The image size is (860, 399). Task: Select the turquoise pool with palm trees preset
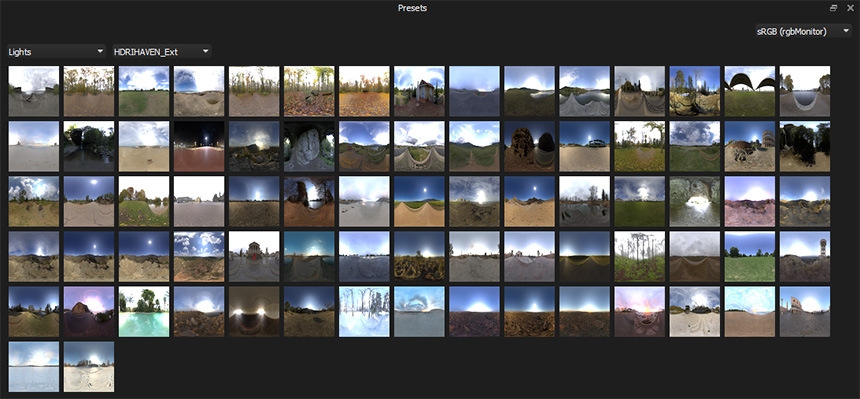coord(144,312)
